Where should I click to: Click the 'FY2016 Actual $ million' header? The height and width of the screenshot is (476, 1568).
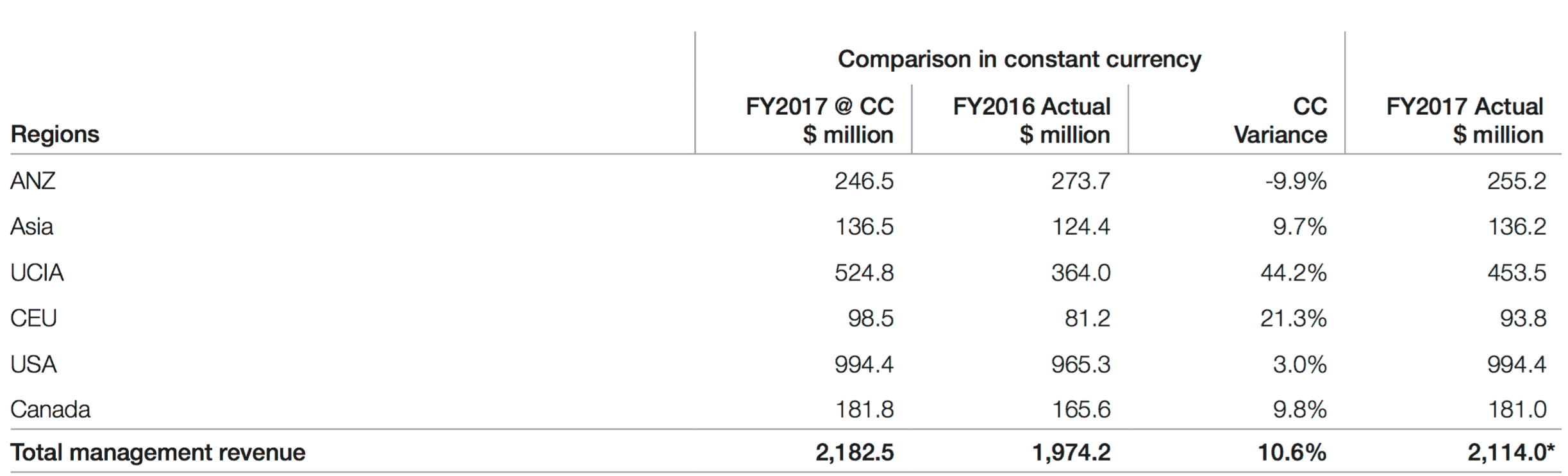pos(1031,120)
